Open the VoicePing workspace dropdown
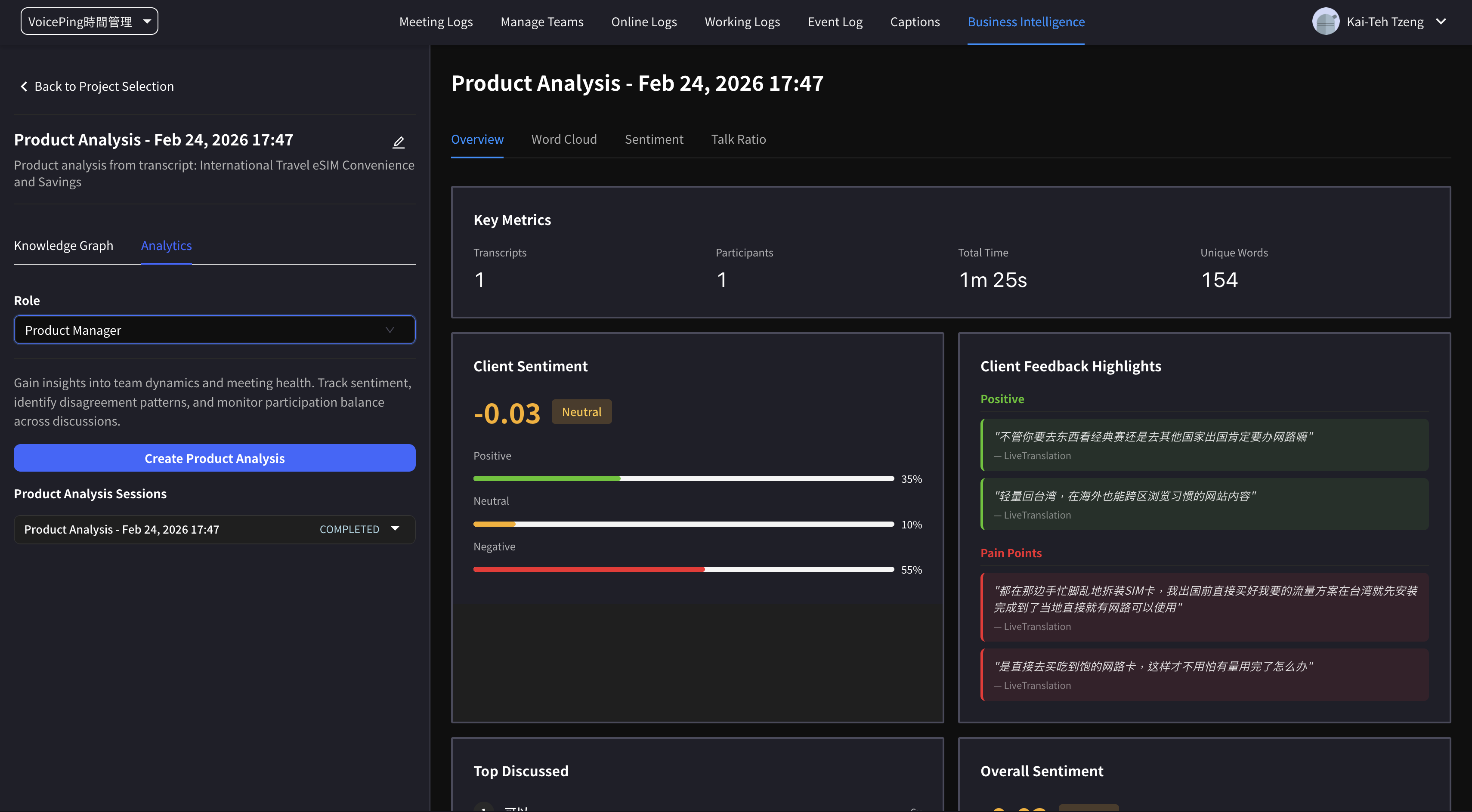 pos(89,22)
